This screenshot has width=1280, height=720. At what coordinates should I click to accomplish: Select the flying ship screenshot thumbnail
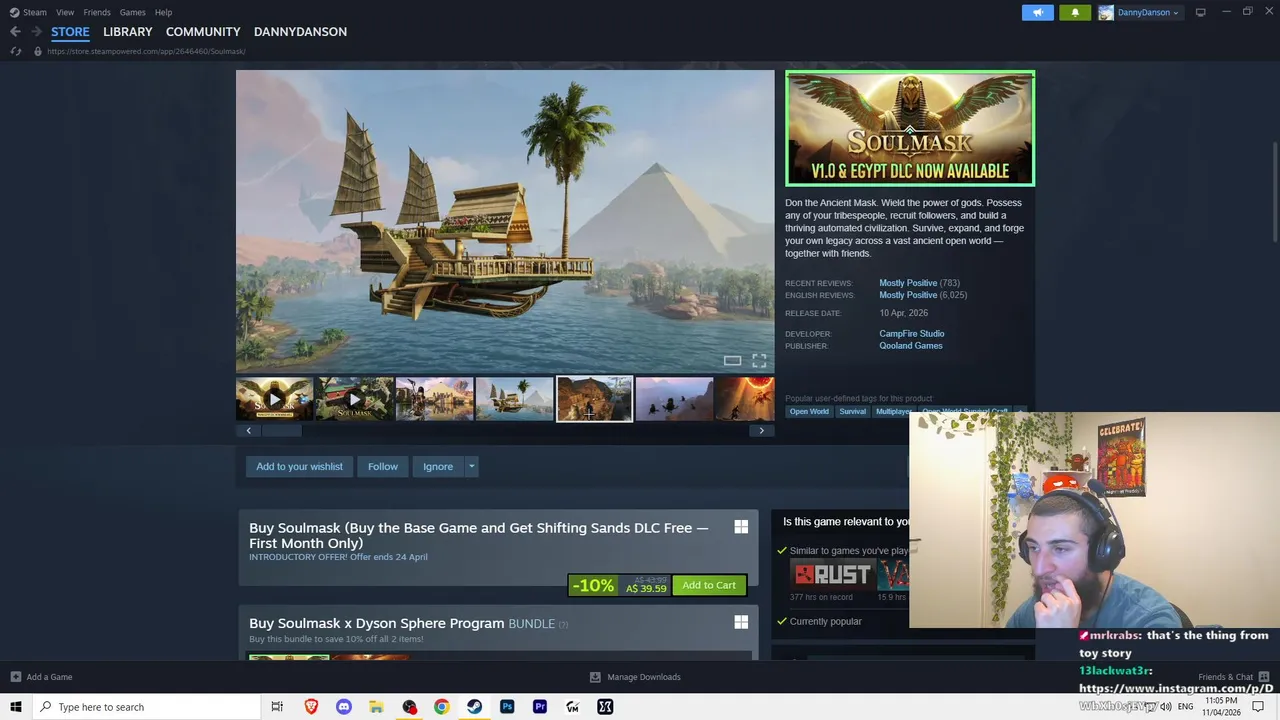click(x=514, y=399)
